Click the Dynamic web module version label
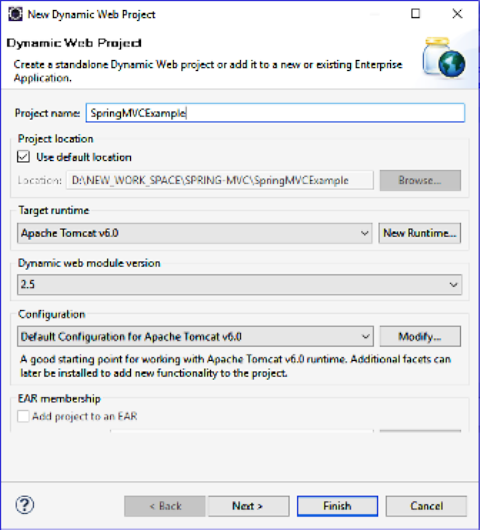The image size is (480, 530). pyautogui.click(x=89, y=263)
